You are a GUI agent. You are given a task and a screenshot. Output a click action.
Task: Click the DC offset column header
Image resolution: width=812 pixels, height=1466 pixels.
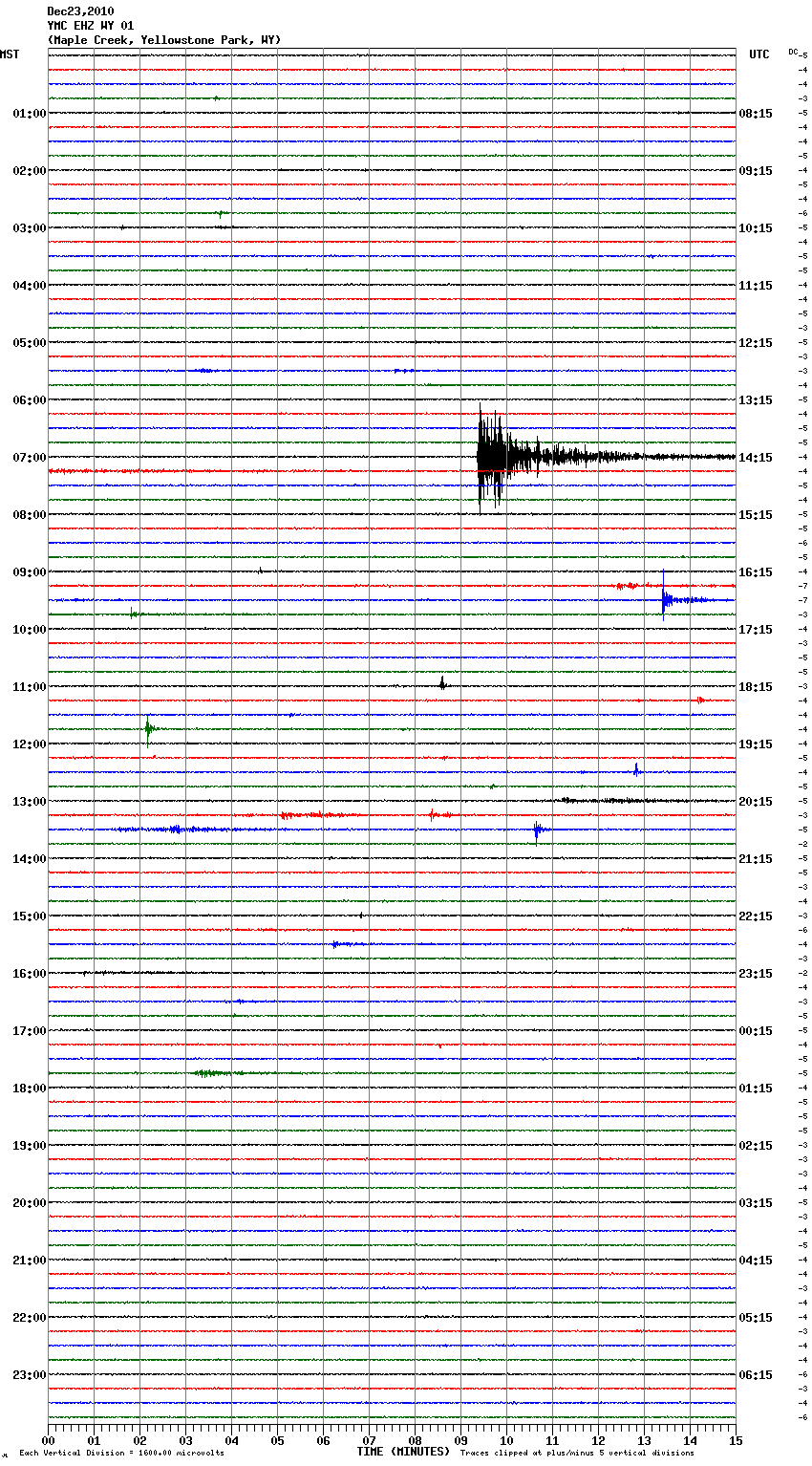tap(793, 52)
